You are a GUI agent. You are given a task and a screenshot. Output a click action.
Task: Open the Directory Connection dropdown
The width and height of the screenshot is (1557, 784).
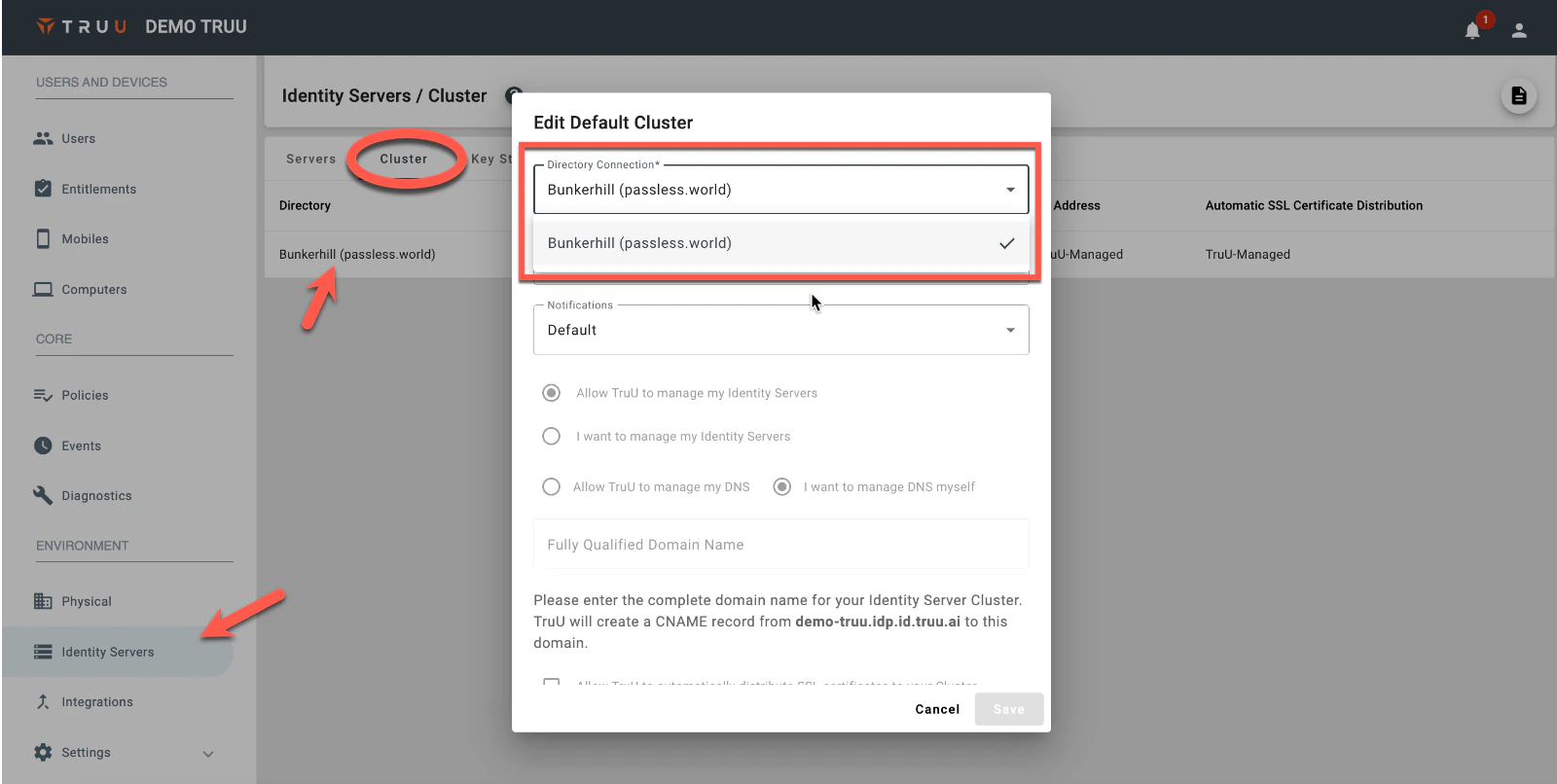point(780,190)
